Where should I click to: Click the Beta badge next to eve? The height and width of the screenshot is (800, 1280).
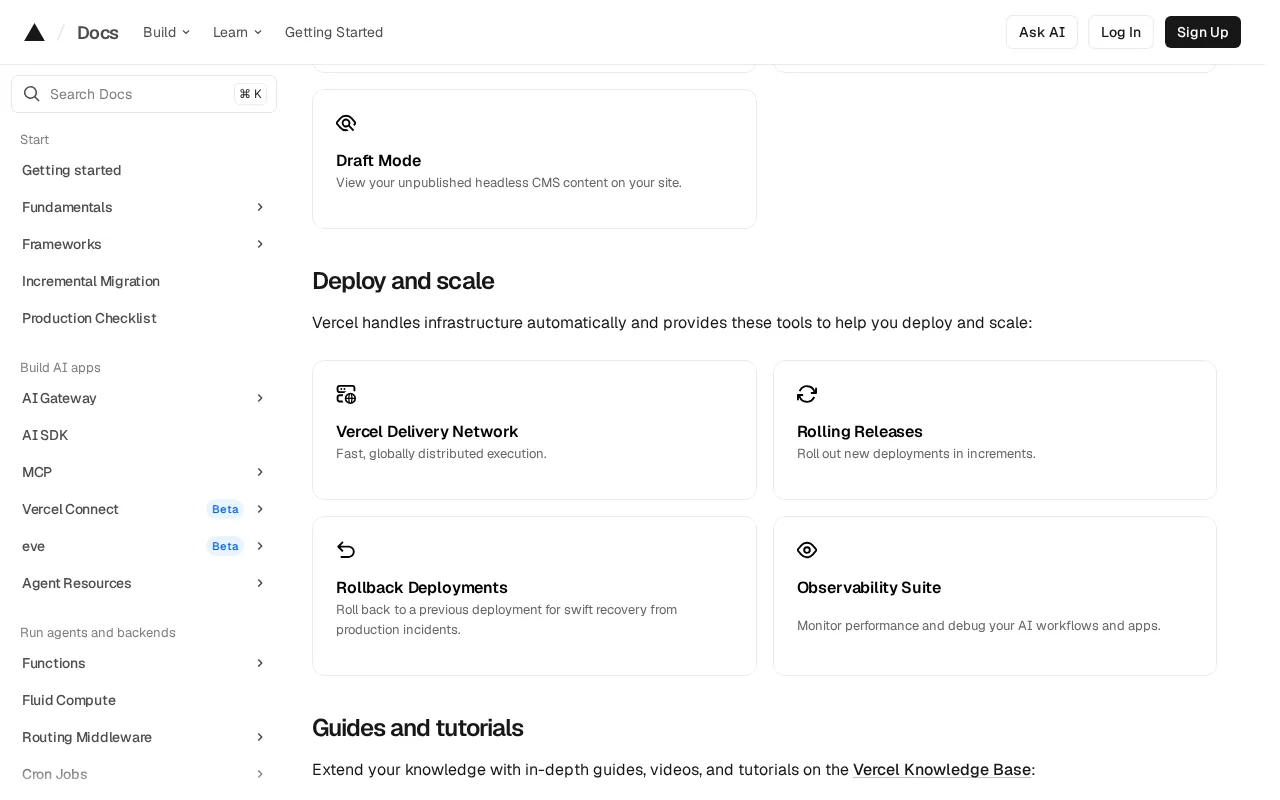pos(225,546)
